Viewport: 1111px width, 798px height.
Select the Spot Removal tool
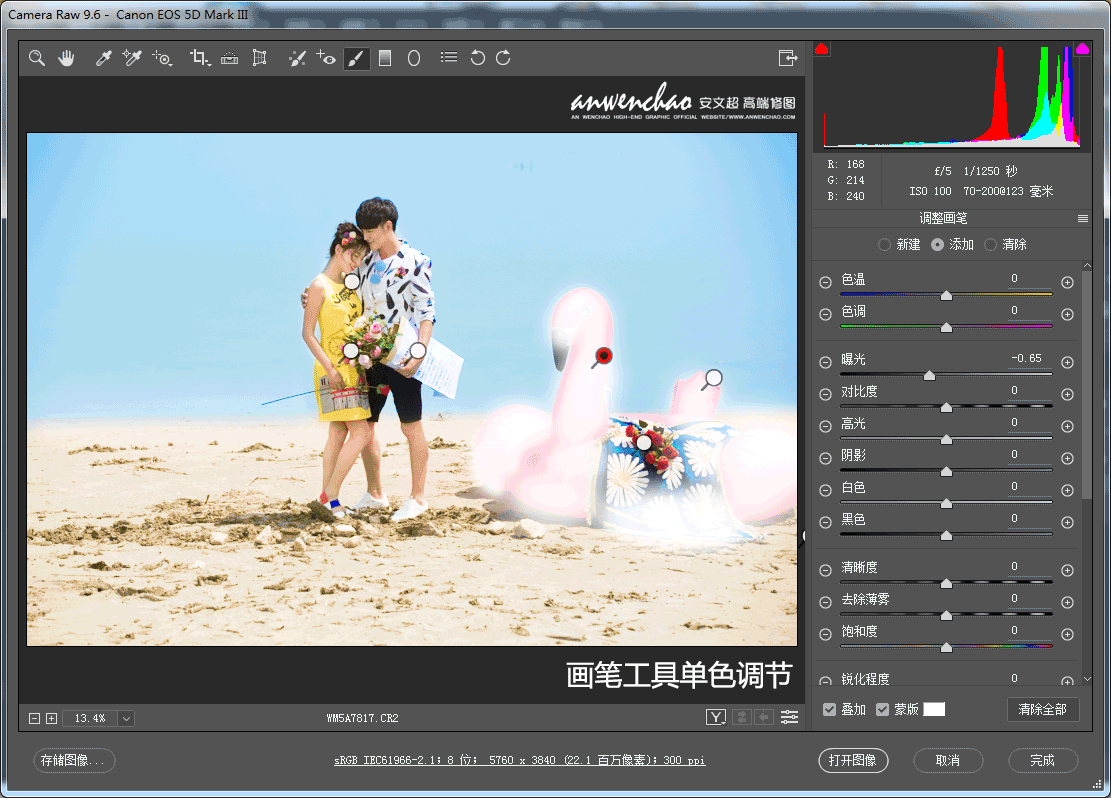297,58
